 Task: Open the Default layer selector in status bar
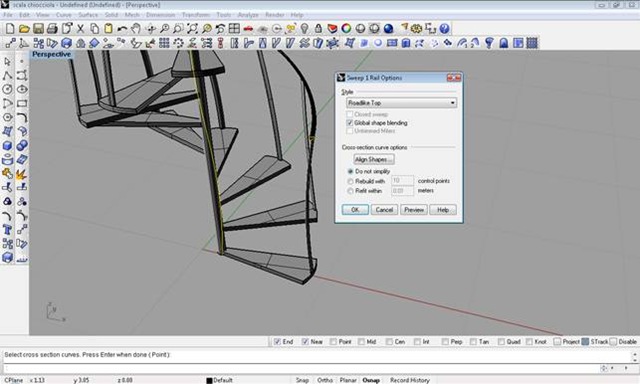(x=220, y=380)
